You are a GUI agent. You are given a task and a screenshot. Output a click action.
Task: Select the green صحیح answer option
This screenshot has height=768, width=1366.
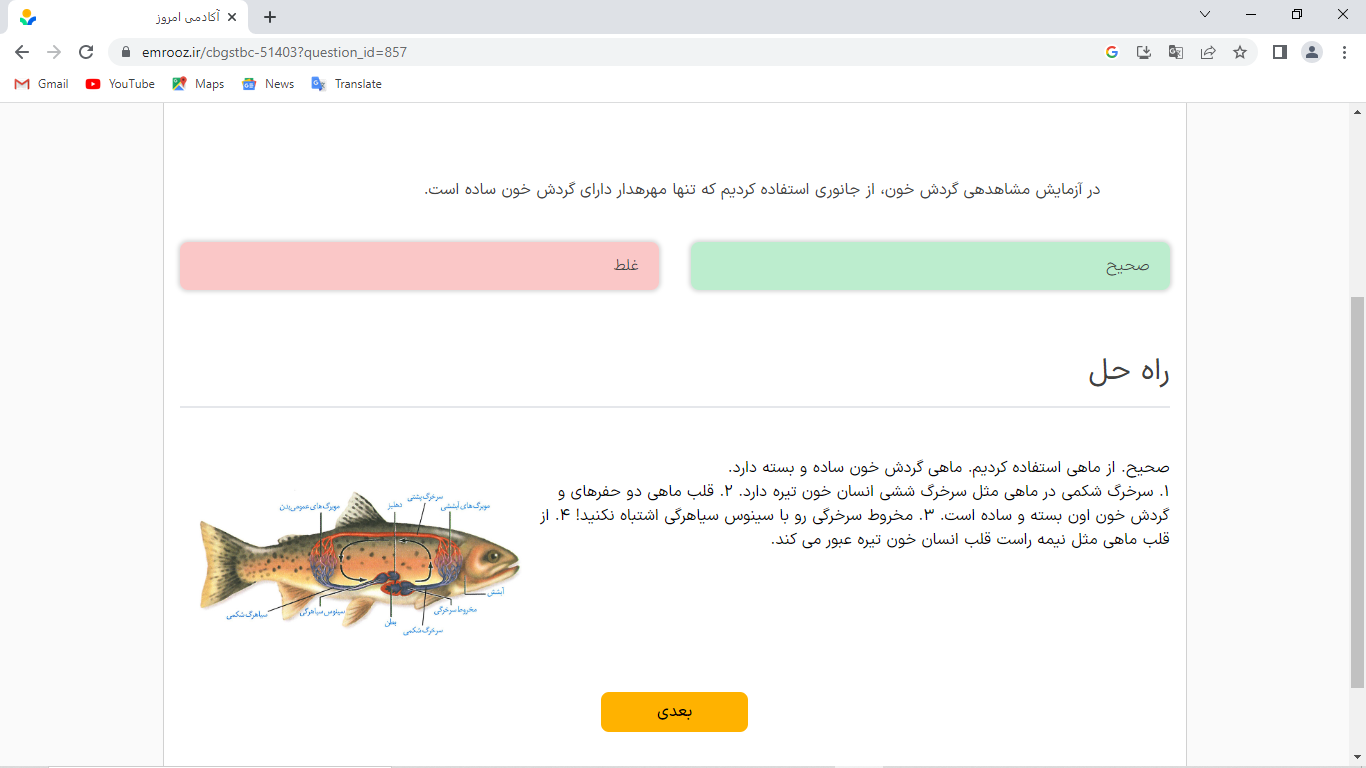[930, 266]
